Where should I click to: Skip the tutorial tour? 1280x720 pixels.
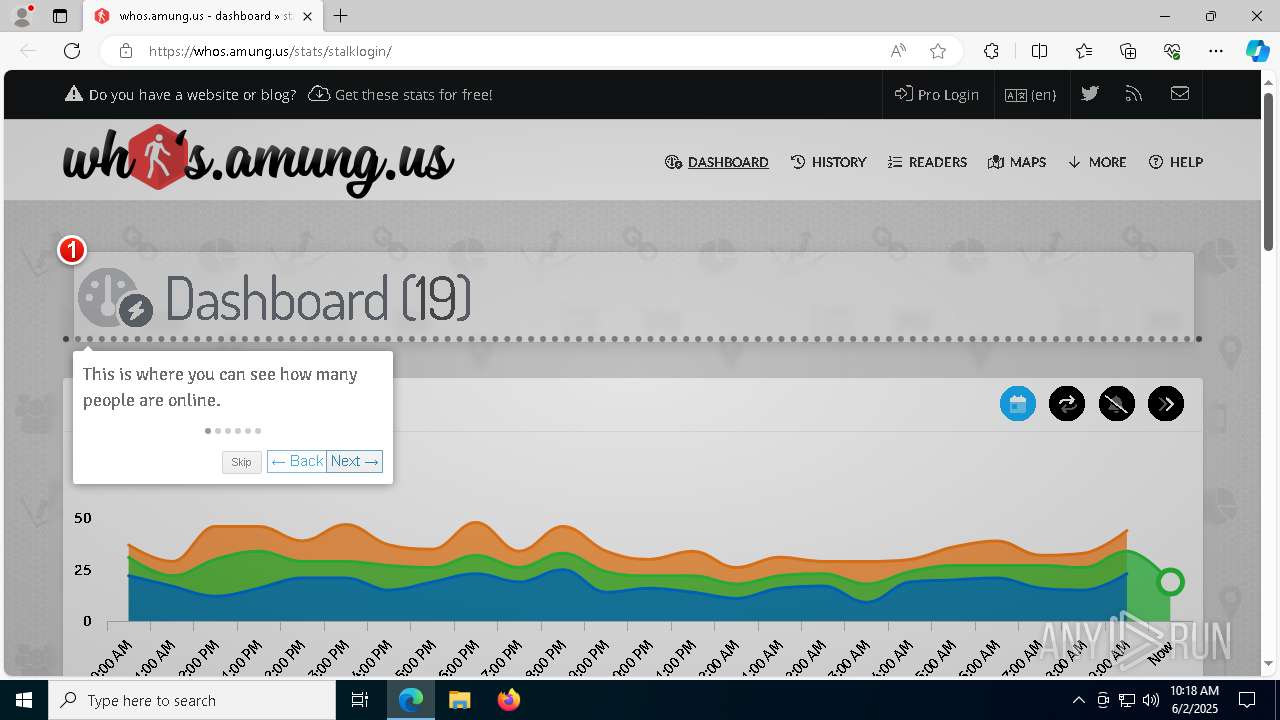tap(242, 462)
